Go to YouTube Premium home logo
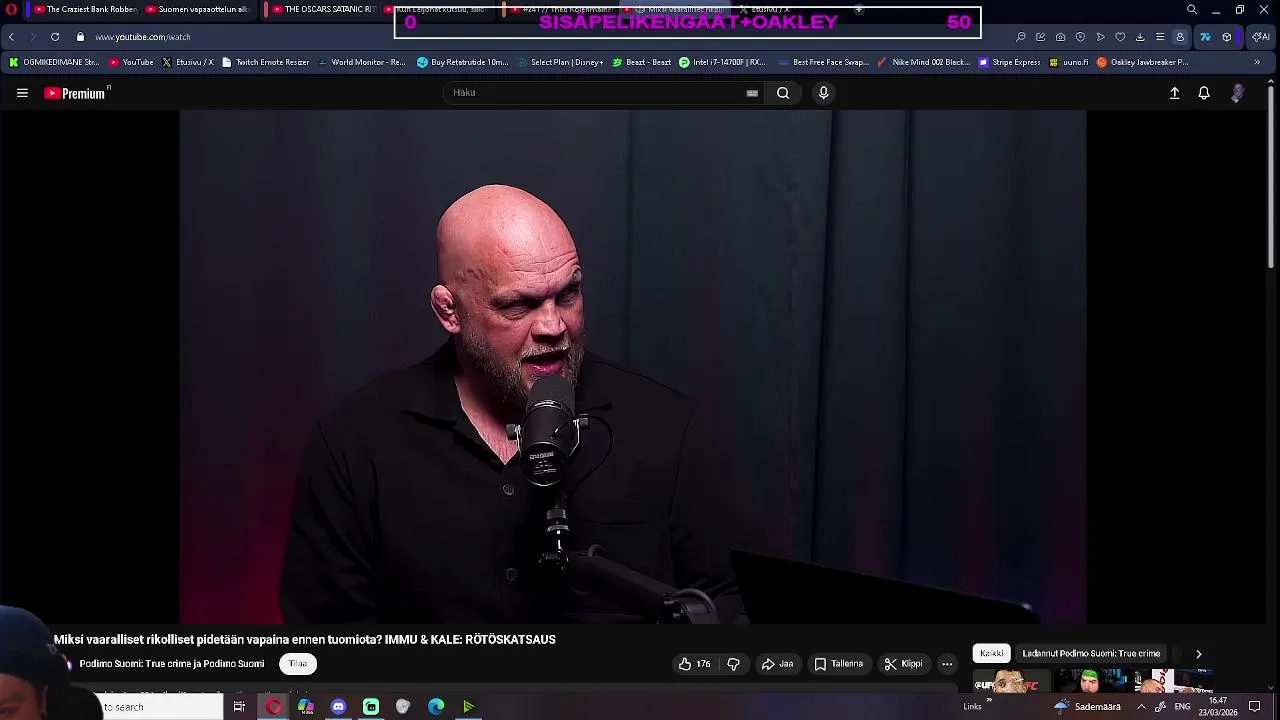This screenshot has width=1280, height=720. (76, 93)
